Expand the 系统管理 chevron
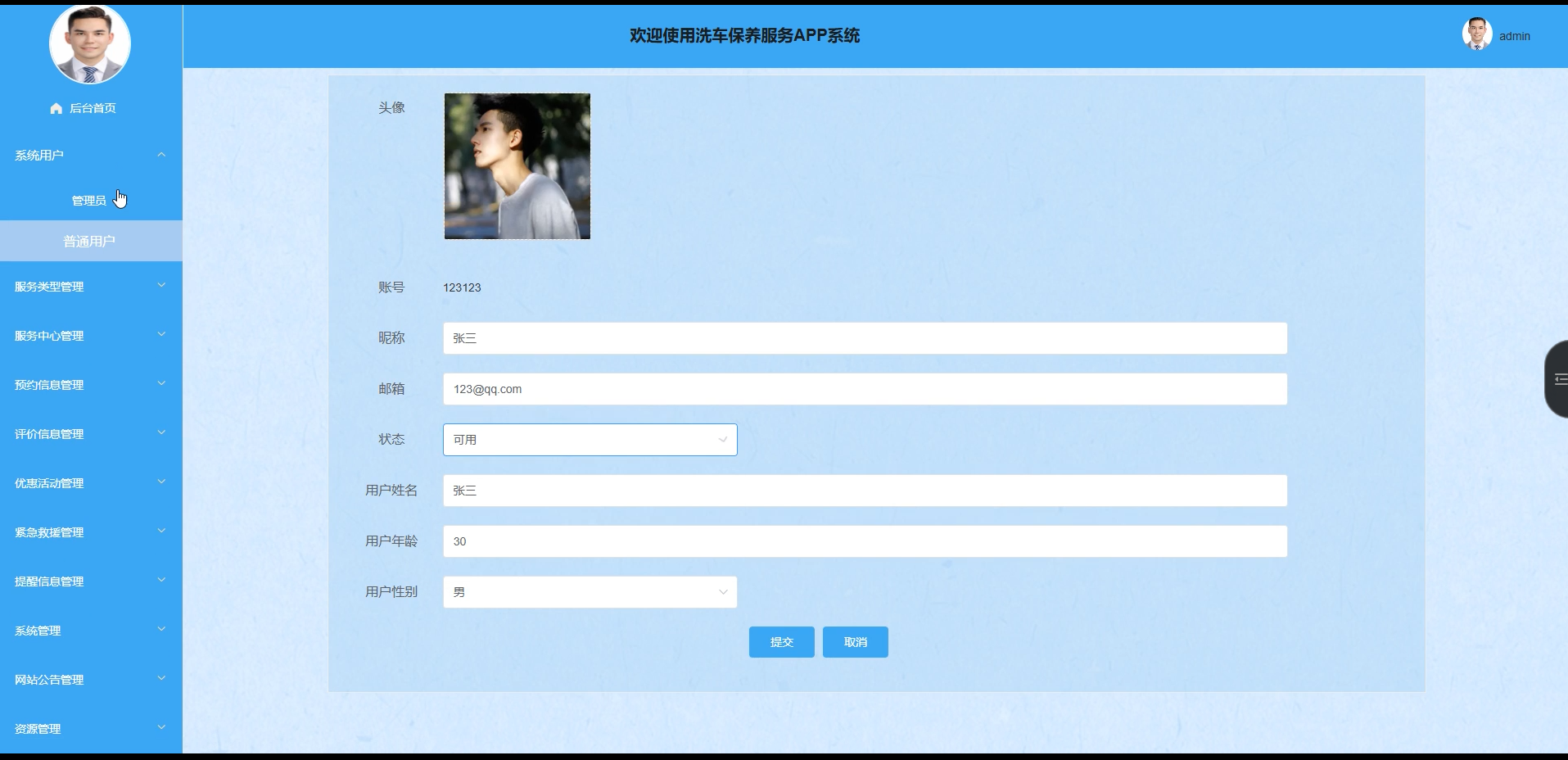The image size is (1568, 760). pyautogui.click(x=161, y=629)
